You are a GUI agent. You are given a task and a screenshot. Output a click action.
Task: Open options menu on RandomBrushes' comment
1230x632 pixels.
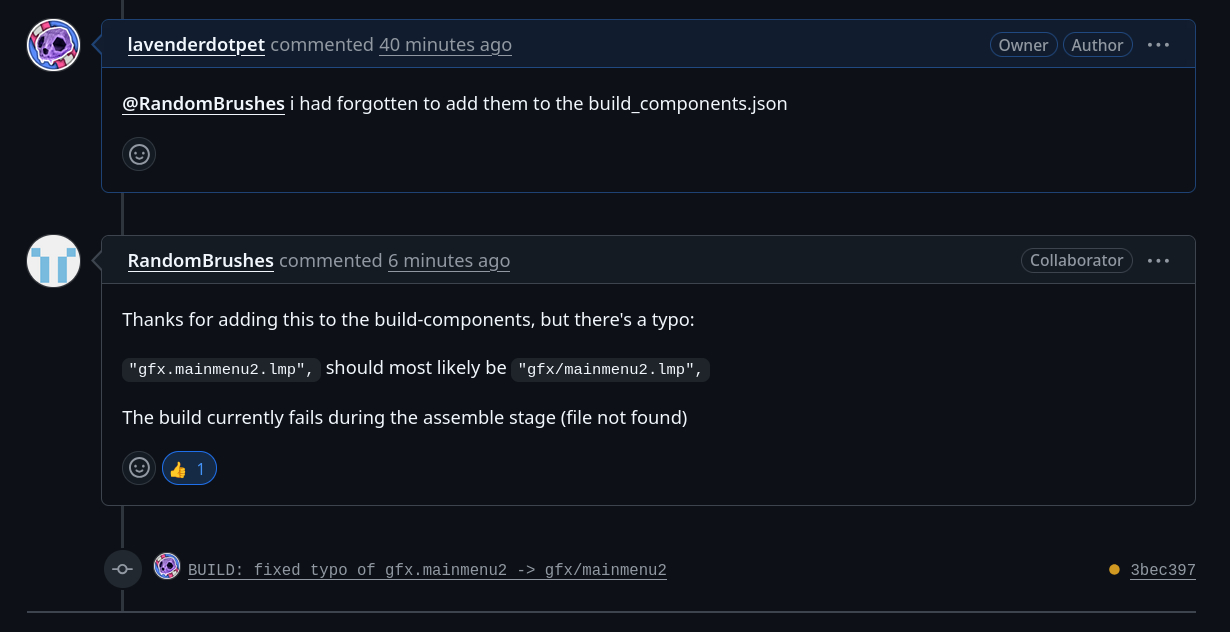(x=1158, y=261)
